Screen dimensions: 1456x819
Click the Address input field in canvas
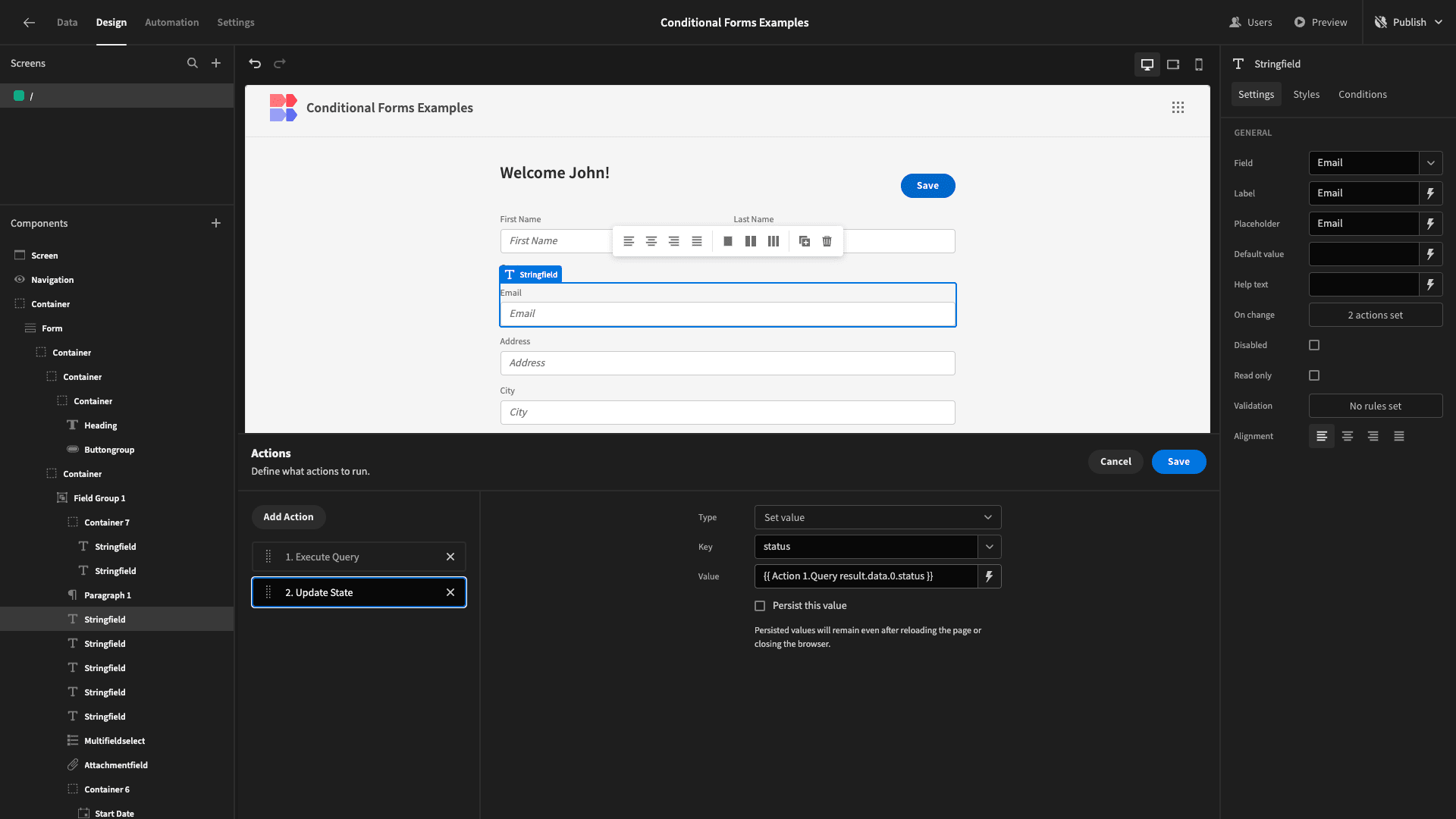[727, 363]
